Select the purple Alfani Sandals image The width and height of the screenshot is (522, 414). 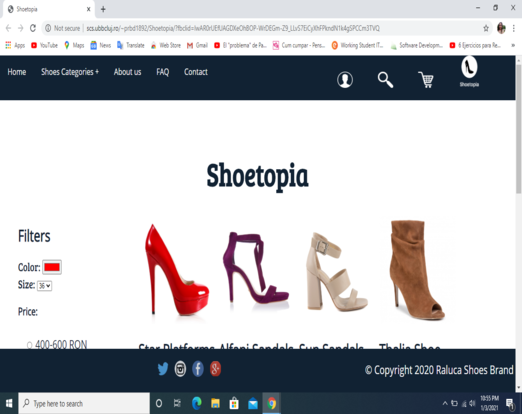pos(256,268)
